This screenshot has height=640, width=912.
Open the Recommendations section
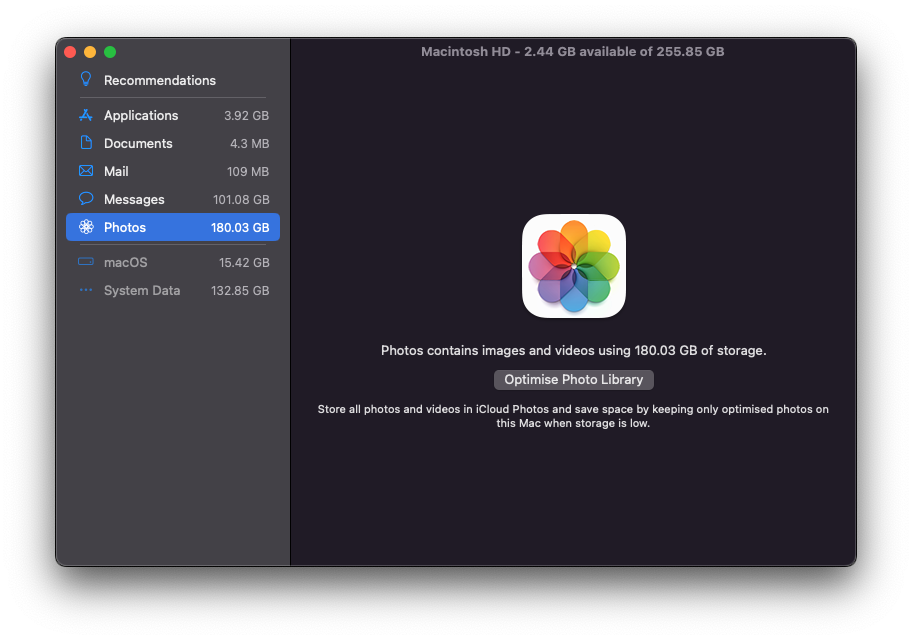[160, 80]
